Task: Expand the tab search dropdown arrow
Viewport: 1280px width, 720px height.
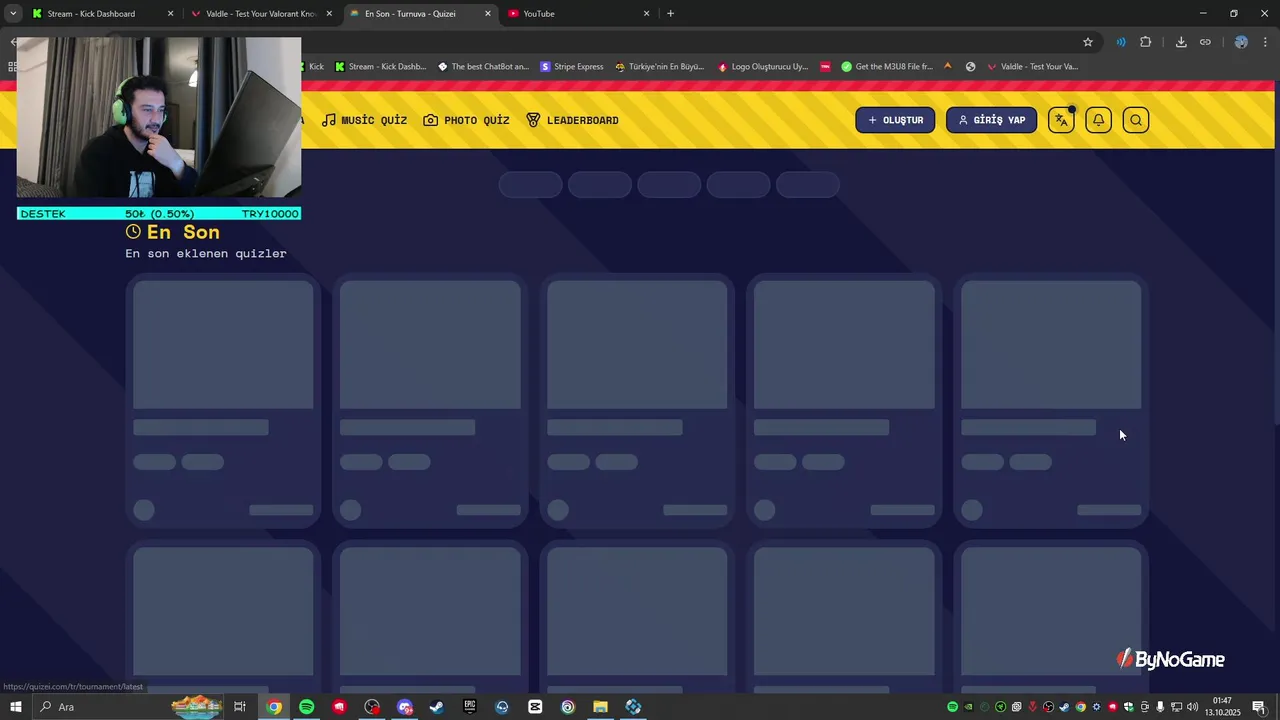Action: coord(13,14)
